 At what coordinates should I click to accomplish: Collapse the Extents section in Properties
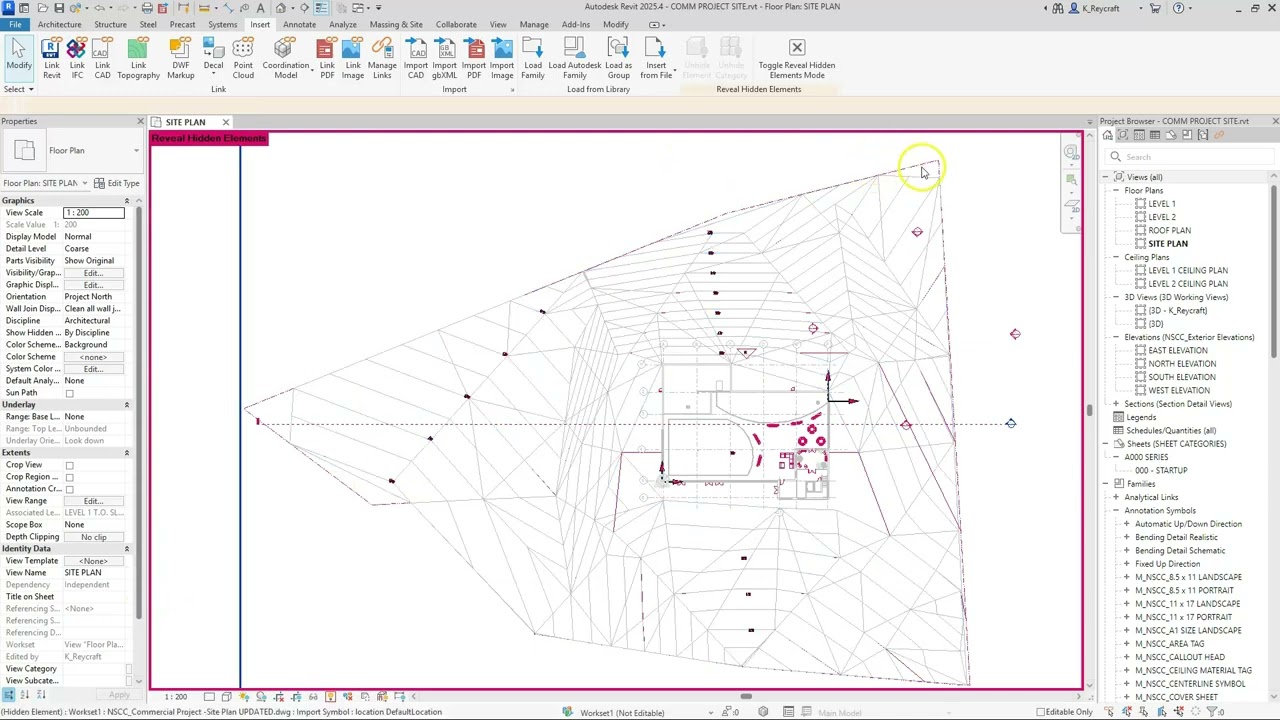tap(126, 453)
